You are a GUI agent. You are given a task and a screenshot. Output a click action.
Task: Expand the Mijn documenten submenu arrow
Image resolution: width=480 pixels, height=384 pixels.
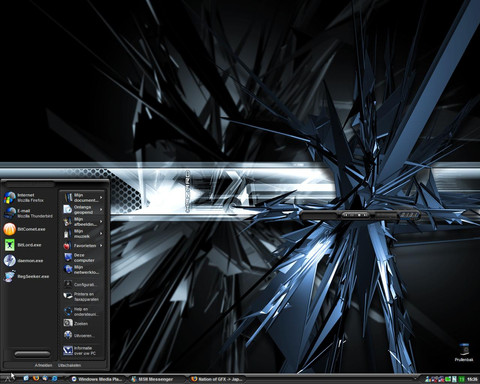[101, 198]
